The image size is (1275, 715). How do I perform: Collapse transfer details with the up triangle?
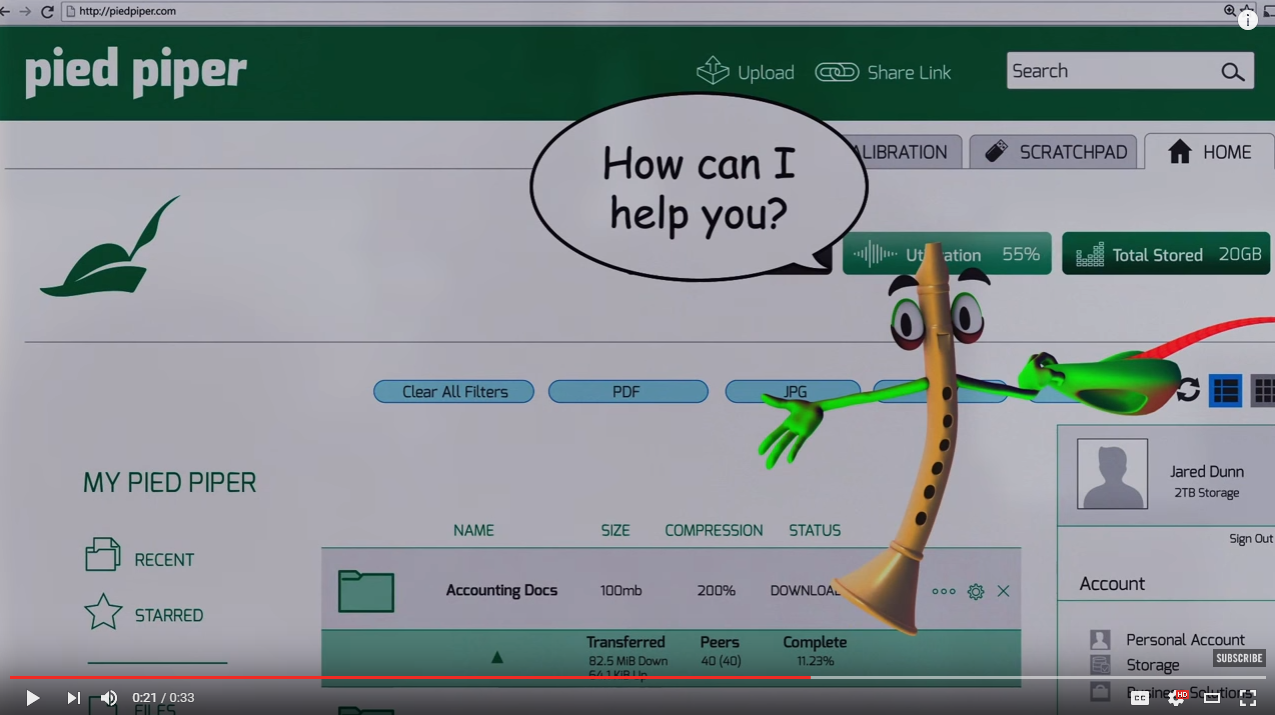[497, 657]
